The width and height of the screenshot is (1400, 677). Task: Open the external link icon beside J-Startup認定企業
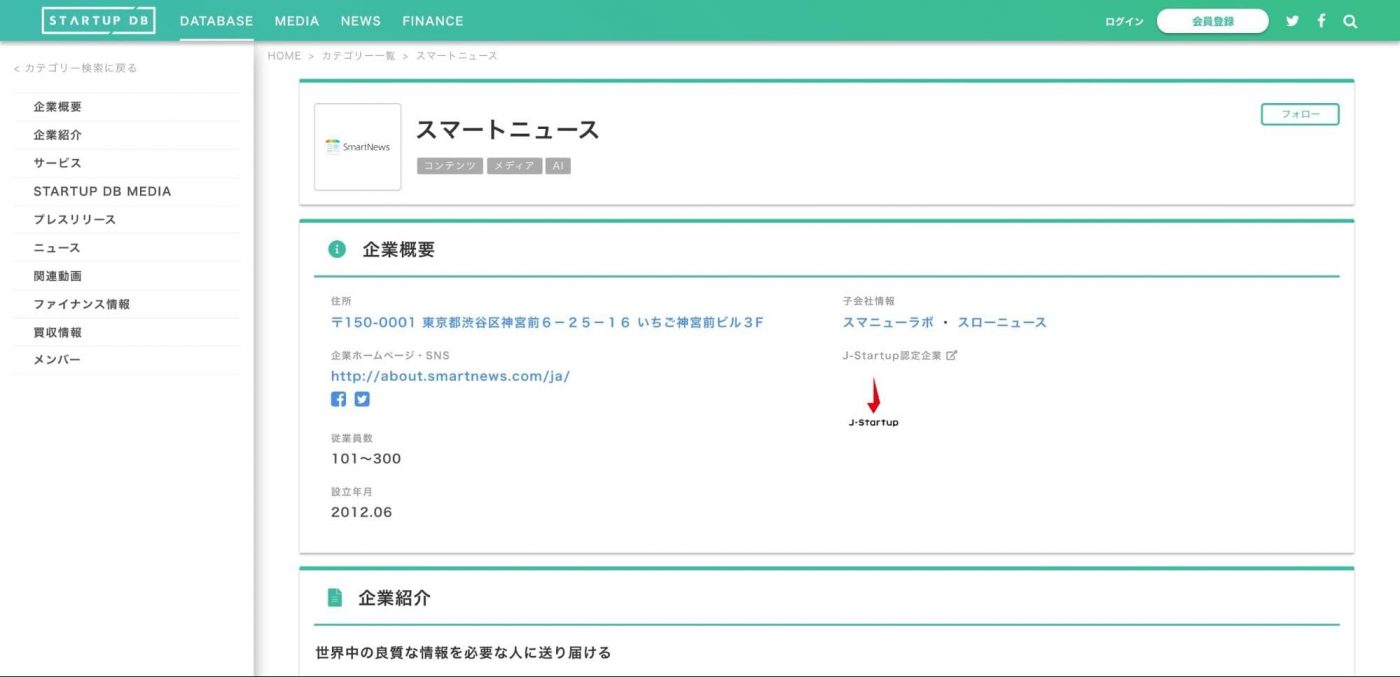950,355
